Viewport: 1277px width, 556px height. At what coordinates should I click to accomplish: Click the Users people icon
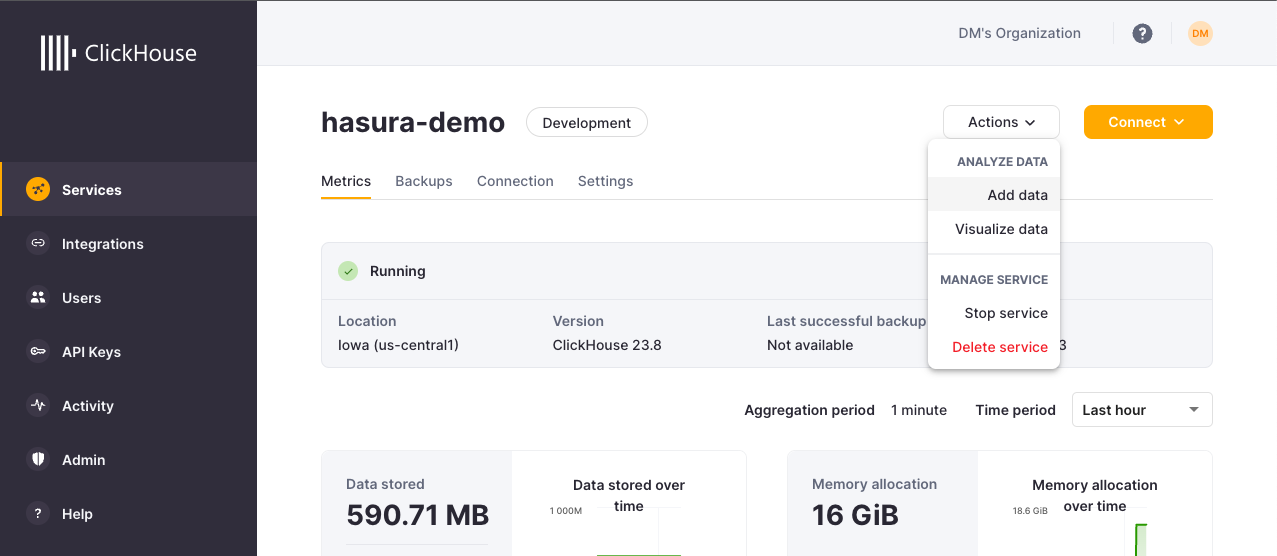pos(38,297)
